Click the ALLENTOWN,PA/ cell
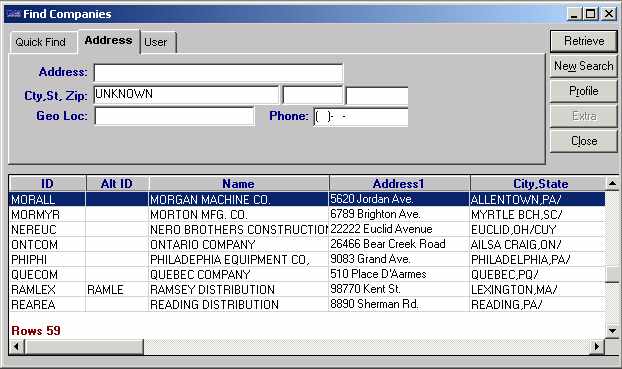622x369 pixels. [538, 199]
